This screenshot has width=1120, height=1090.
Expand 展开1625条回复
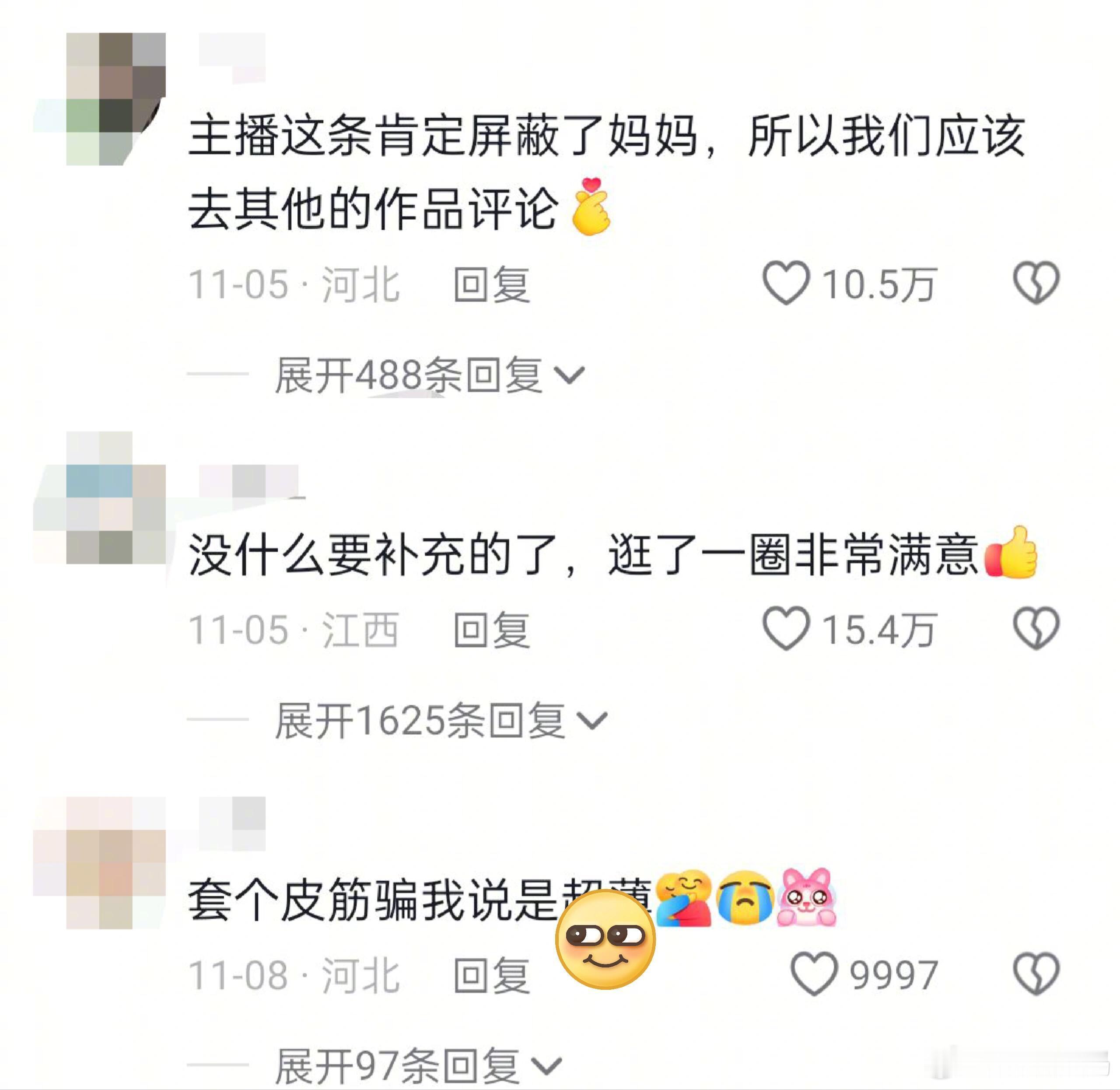pyautogui.click(x=441, y=720)
